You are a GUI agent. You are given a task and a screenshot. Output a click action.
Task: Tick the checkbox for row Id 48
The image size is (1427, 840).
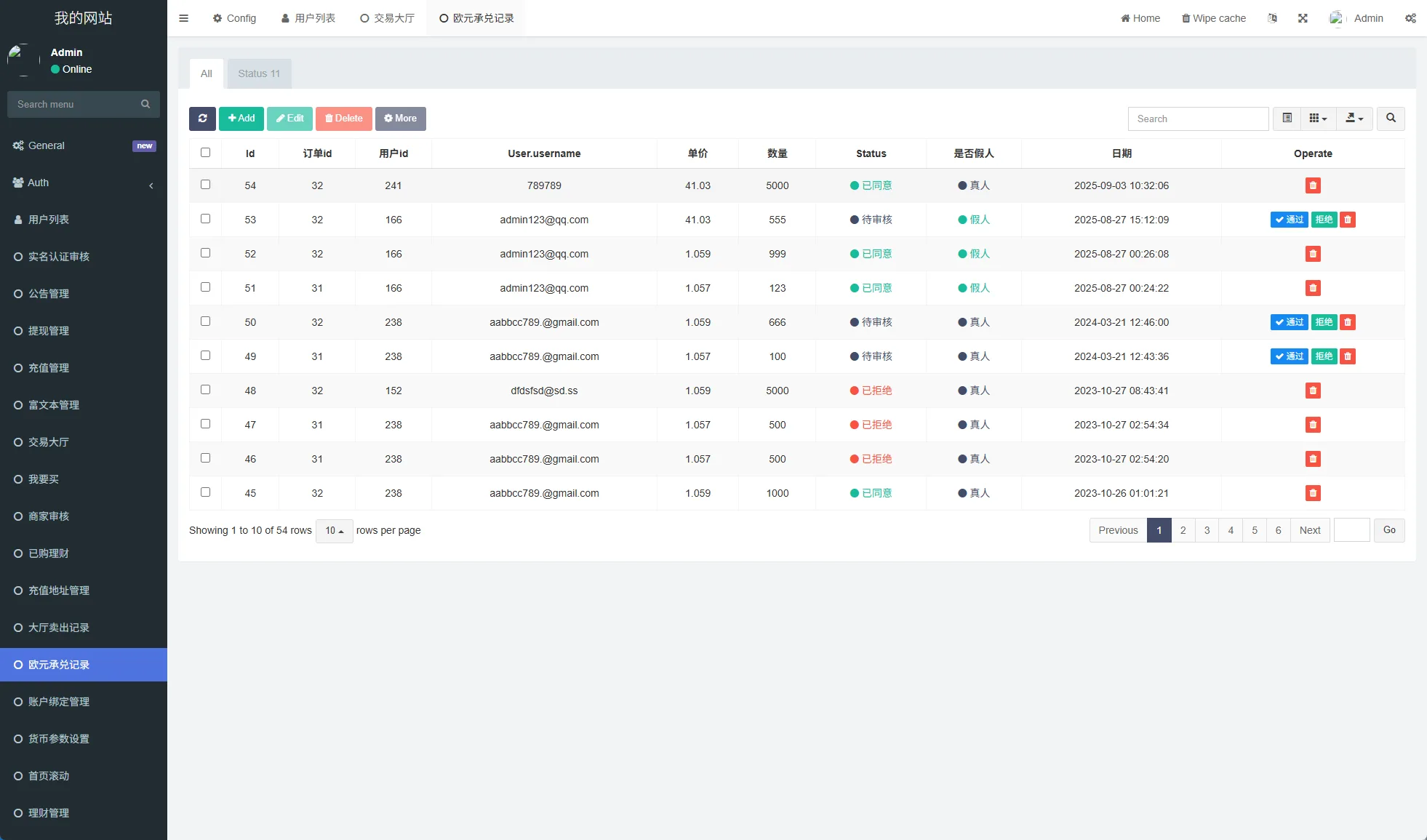pyautogui.click(x=205, y=390)
